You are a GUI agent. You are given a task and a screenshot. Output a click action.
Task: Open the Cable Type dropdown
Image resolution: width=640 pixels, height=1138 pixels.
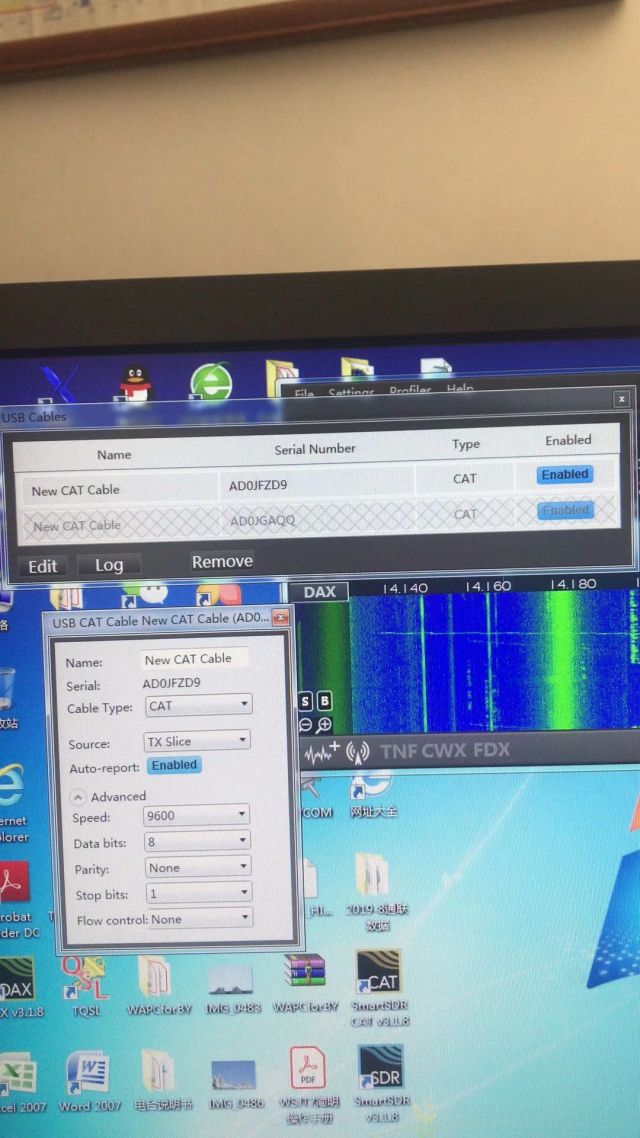[x=198, y=705]
